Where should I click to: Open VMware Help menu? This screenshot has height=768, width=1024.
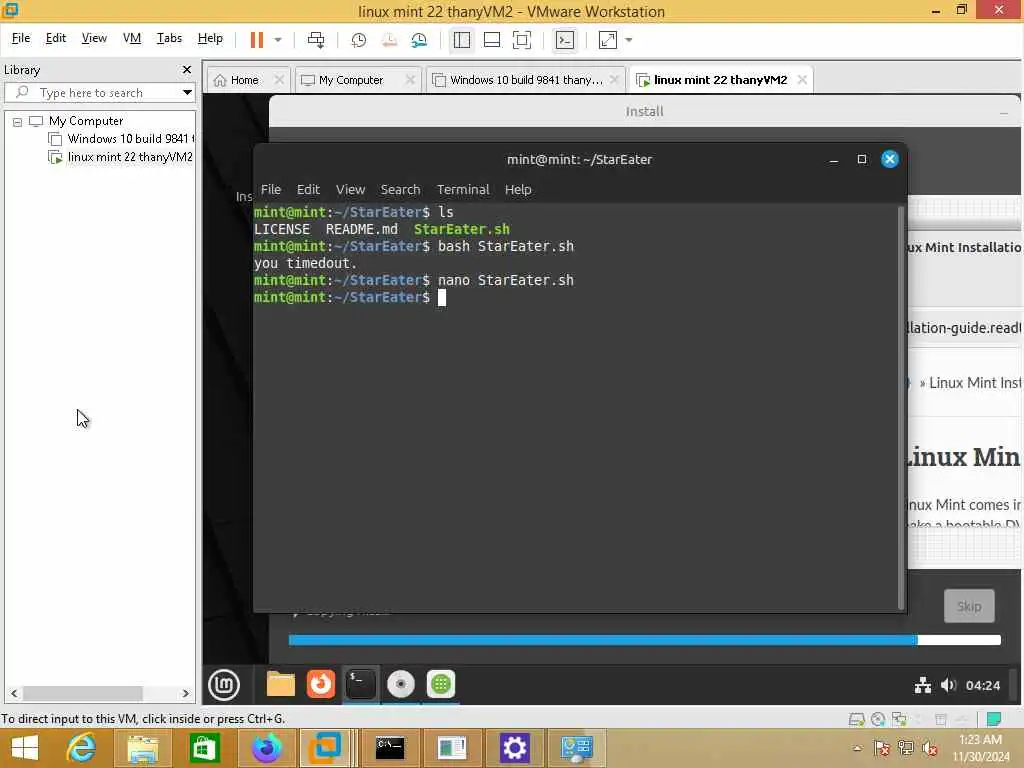210,38
